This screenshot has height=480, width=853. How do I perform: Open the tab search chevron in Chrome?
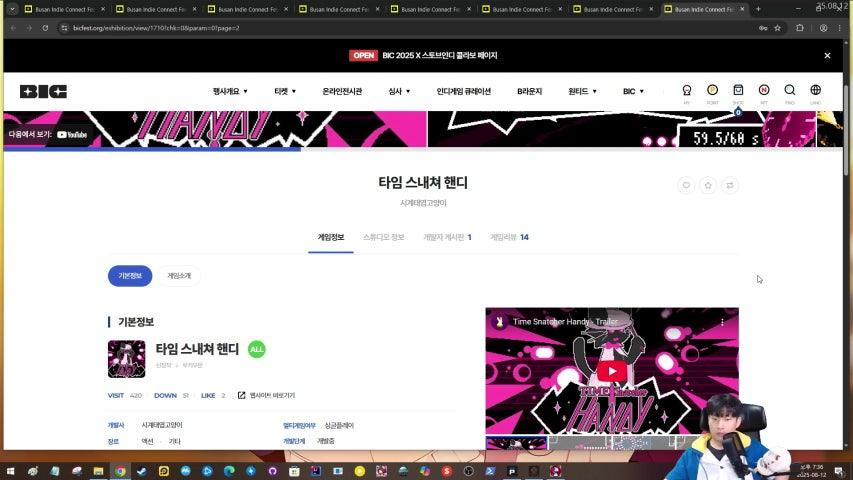click(x=12, y=9)
